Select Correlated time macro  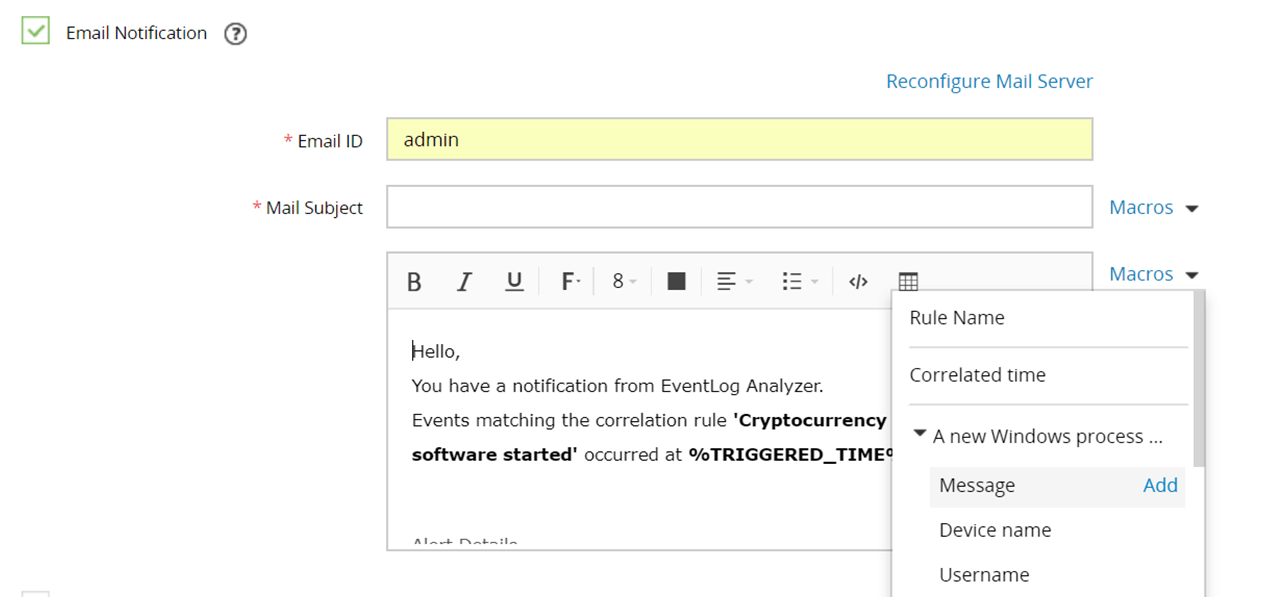click(978, 375)
